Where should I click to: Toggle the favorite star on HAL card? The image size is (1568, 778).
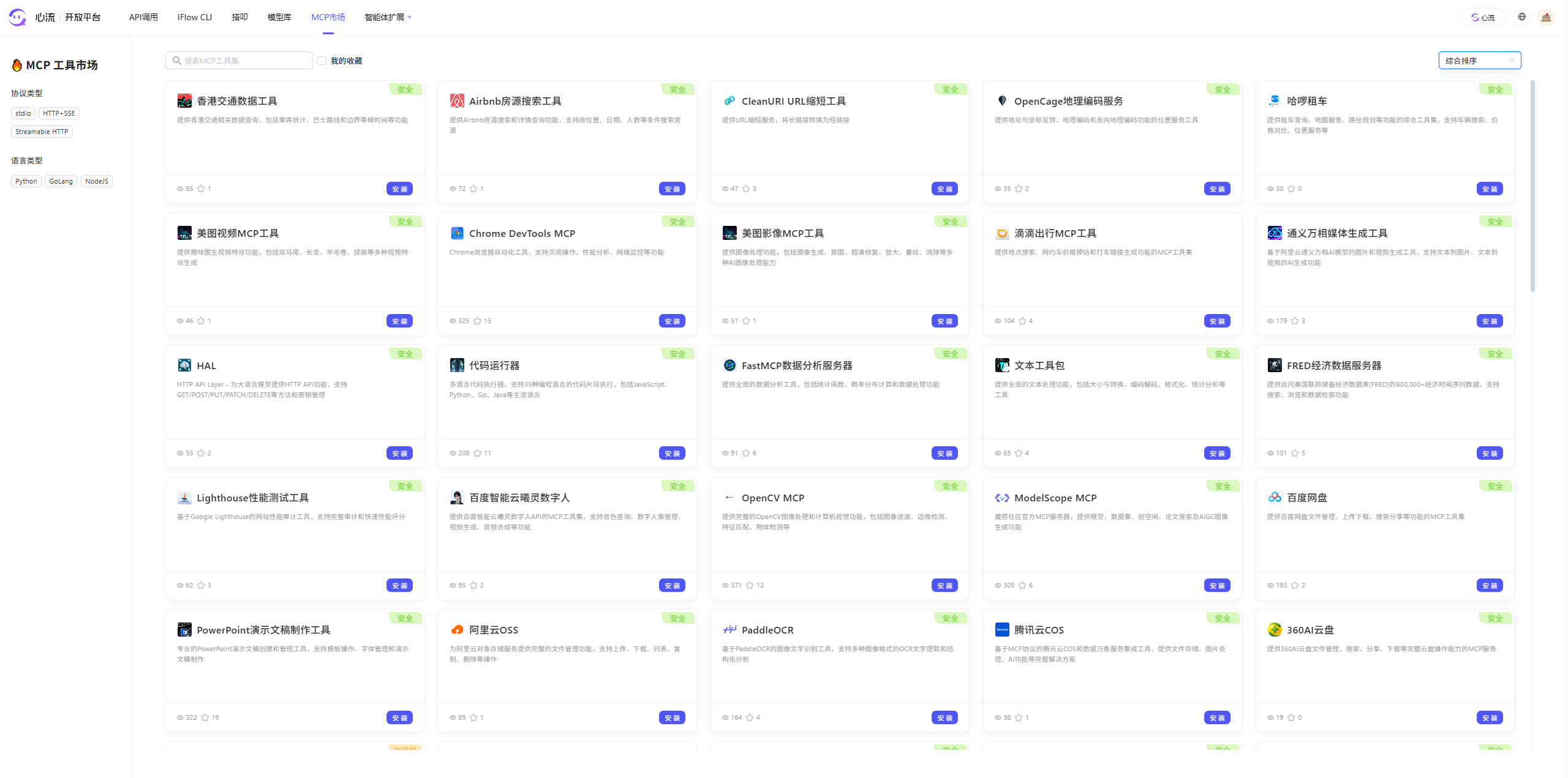pyautogui.click(x=202, y=453)
